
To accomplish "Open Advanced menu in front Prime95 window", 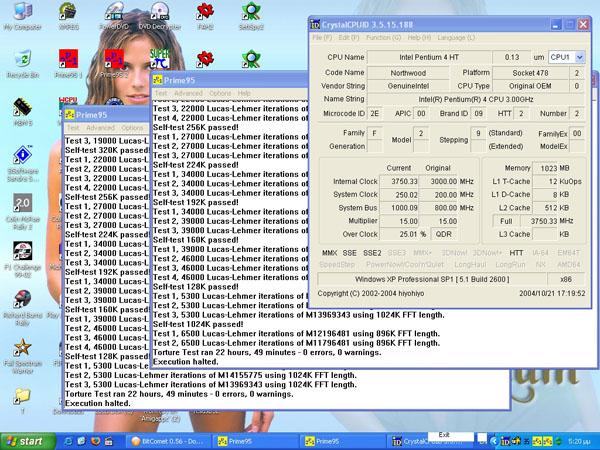I will click(x=188, y=93).
